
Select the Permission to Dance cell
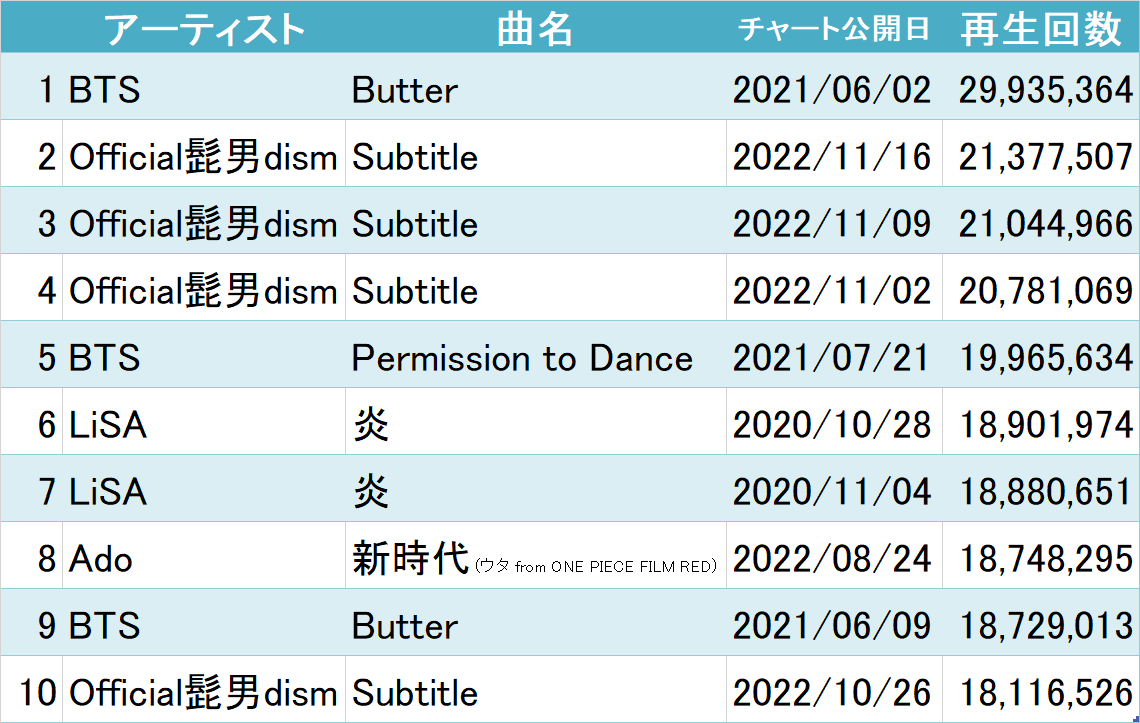tap(522, 358)
